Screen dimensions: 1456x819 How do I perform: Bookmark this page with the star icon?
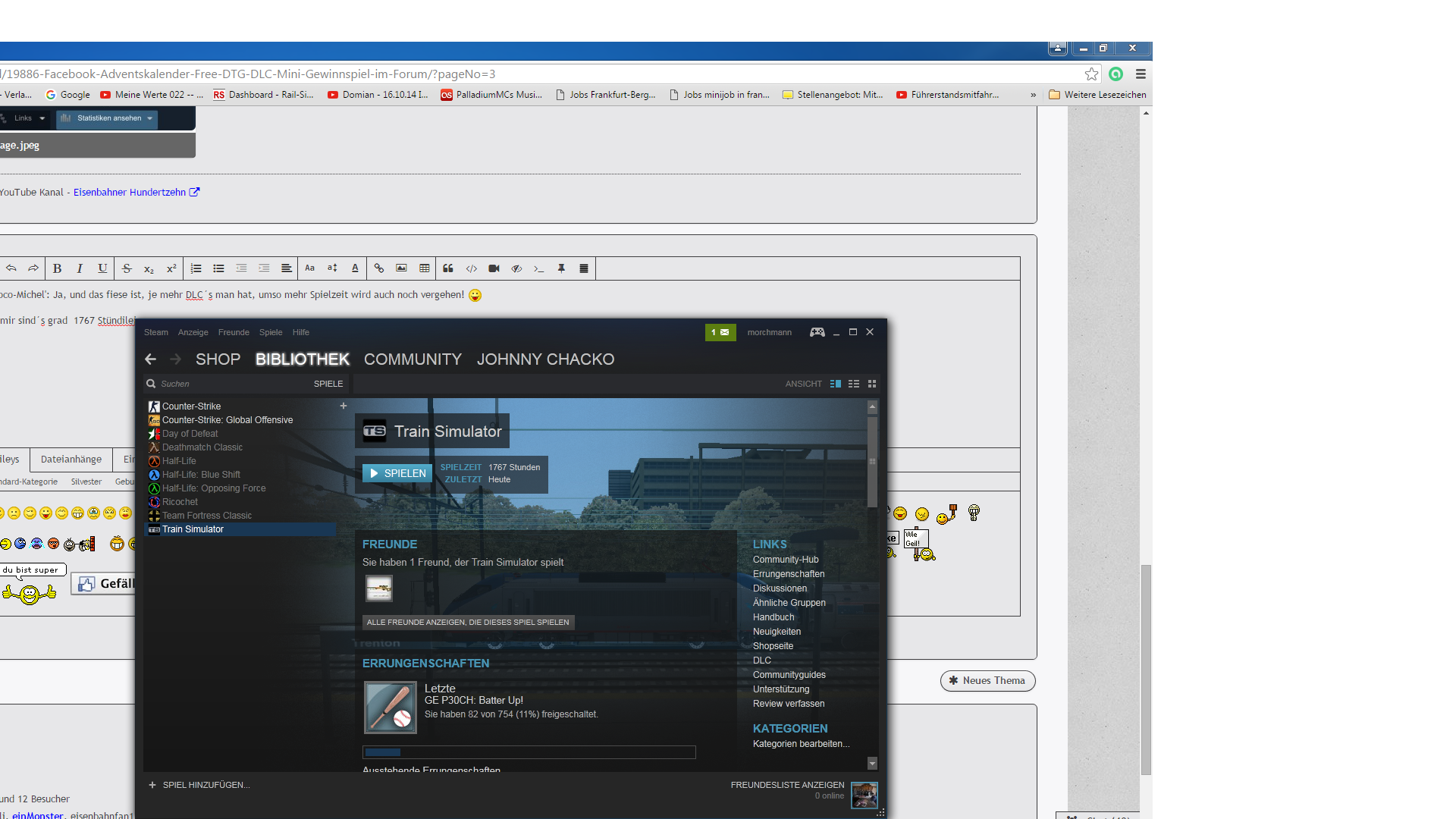click(1091, 74)
